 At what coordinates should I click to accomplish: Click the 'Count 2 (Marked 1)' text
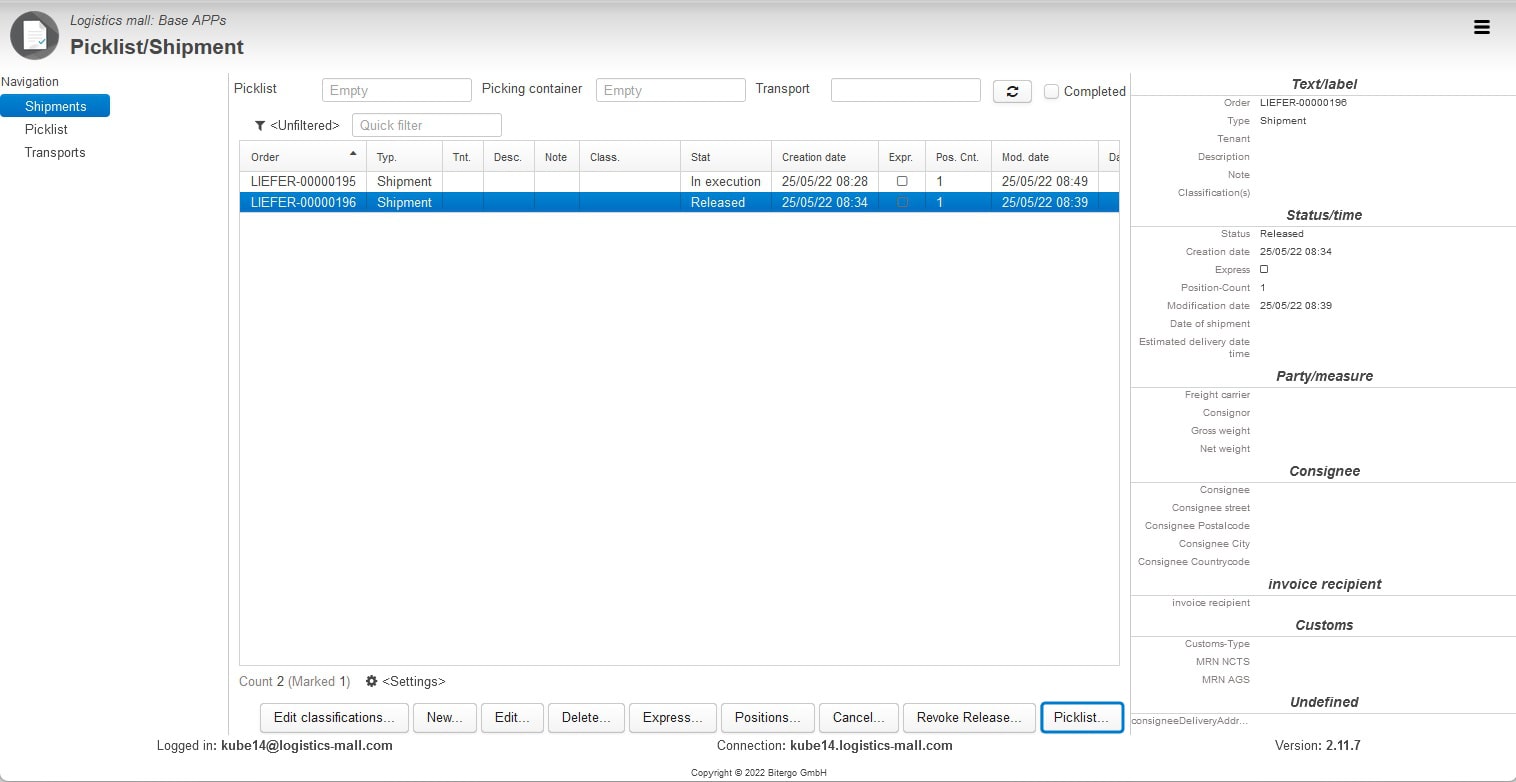pyautogui.click(x=294, y=681)
